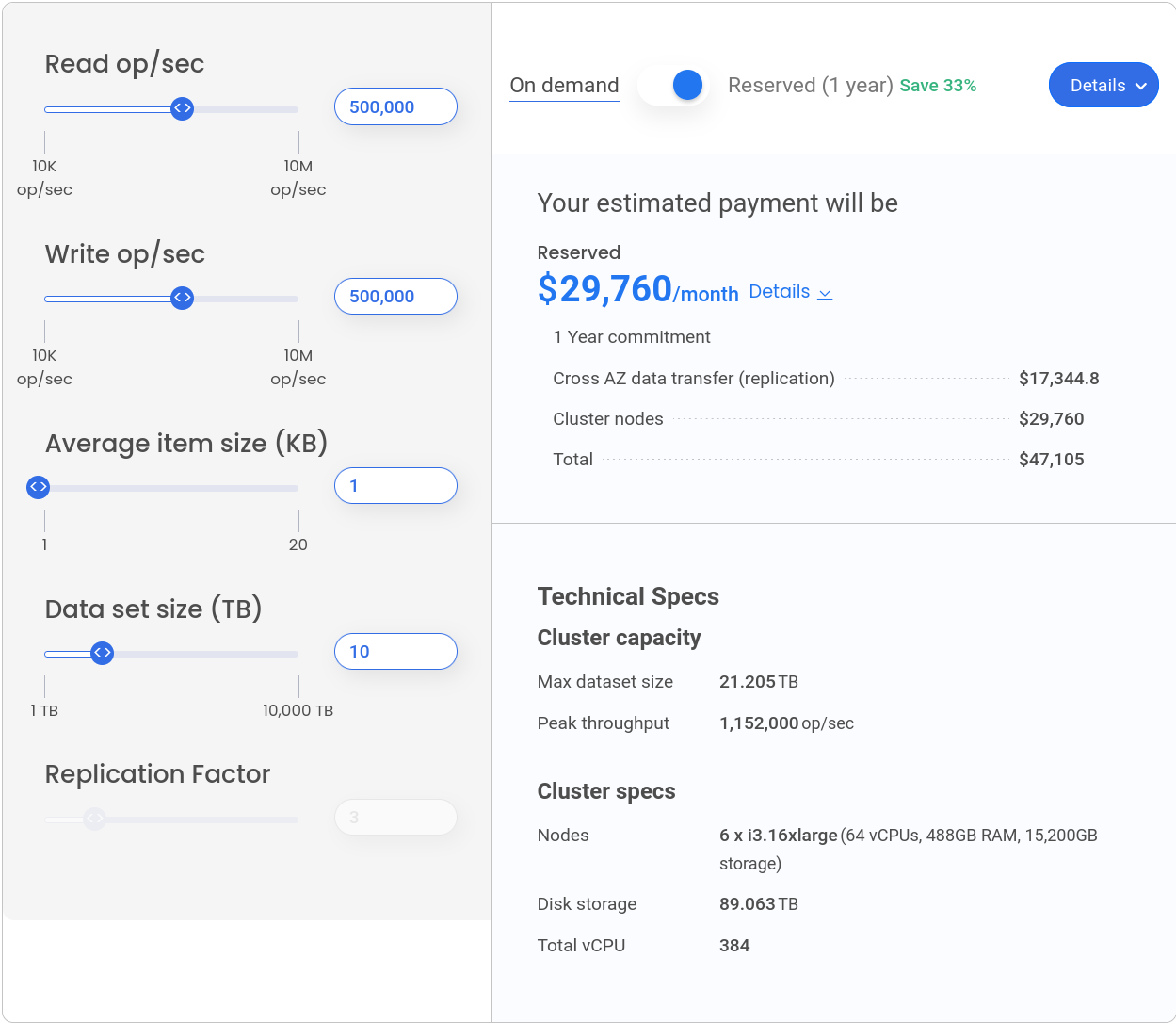Viewport: 1176px width, 1023px height.
Task: Click the disabled Replication Factor slider handle
Action: coord(94,819)
